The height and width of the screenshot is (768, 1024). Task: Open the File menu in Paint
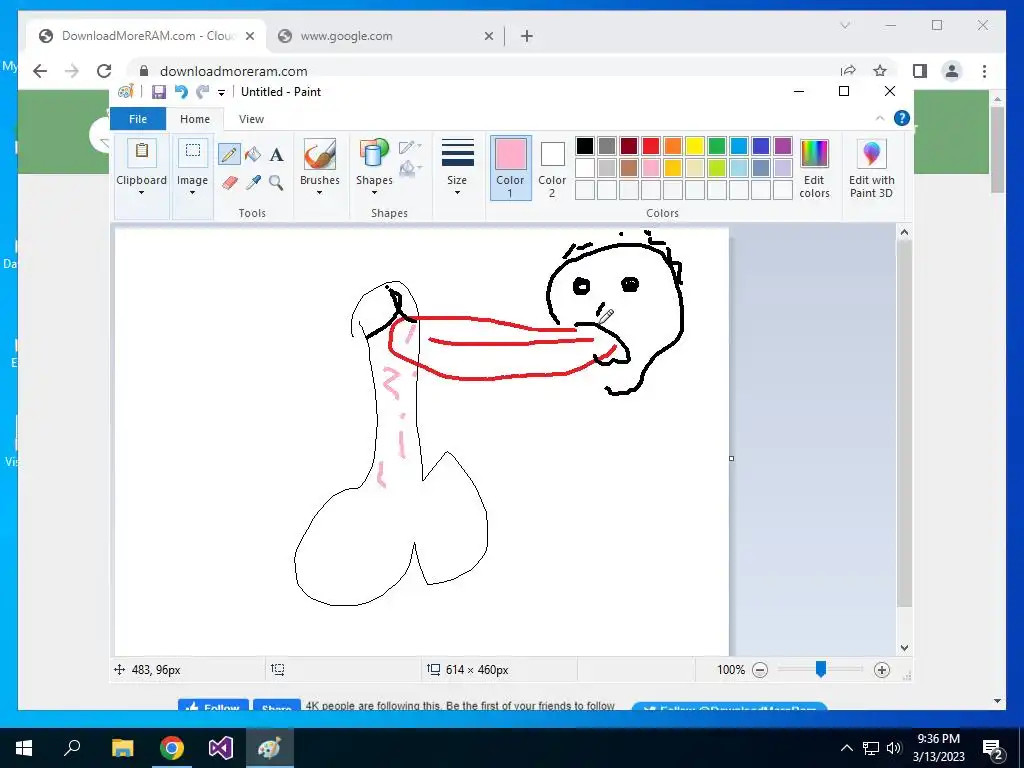[138, 119]
